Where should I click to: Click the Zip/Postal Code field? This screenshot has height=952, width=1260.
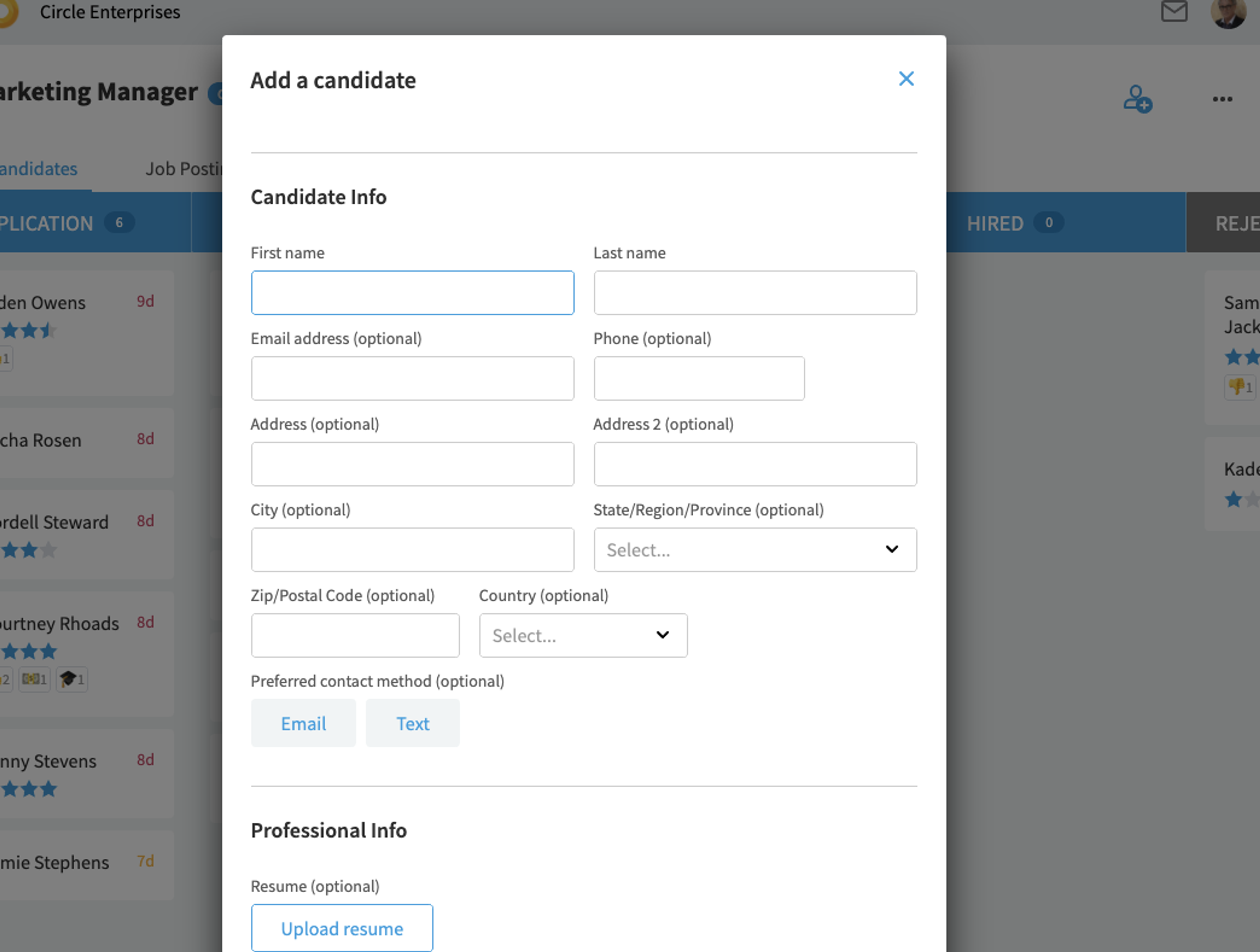click(x=355, y=635)
